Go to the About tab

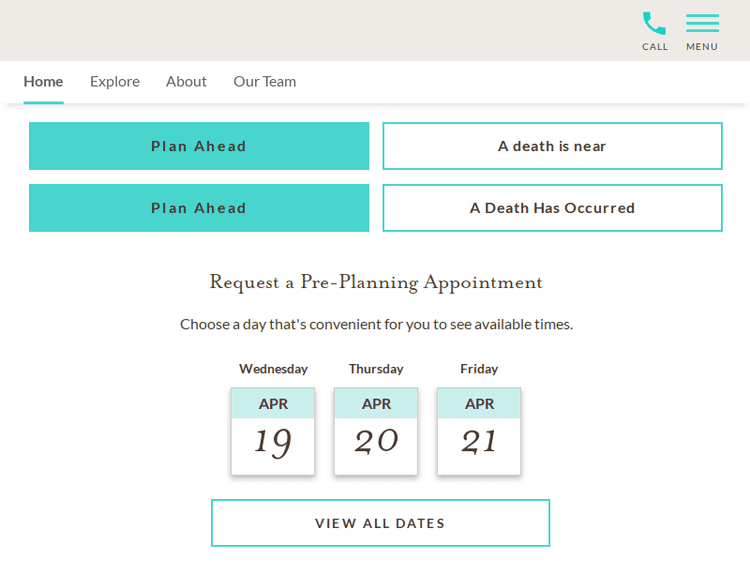pyautogui.click(x=186, y=81)
